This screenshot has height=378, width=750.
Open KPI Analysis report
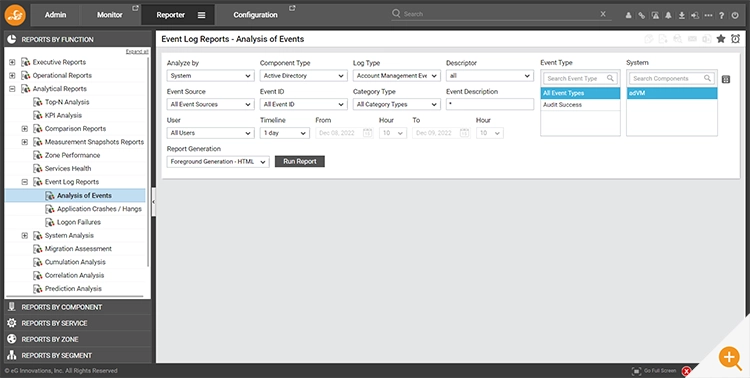63,115
